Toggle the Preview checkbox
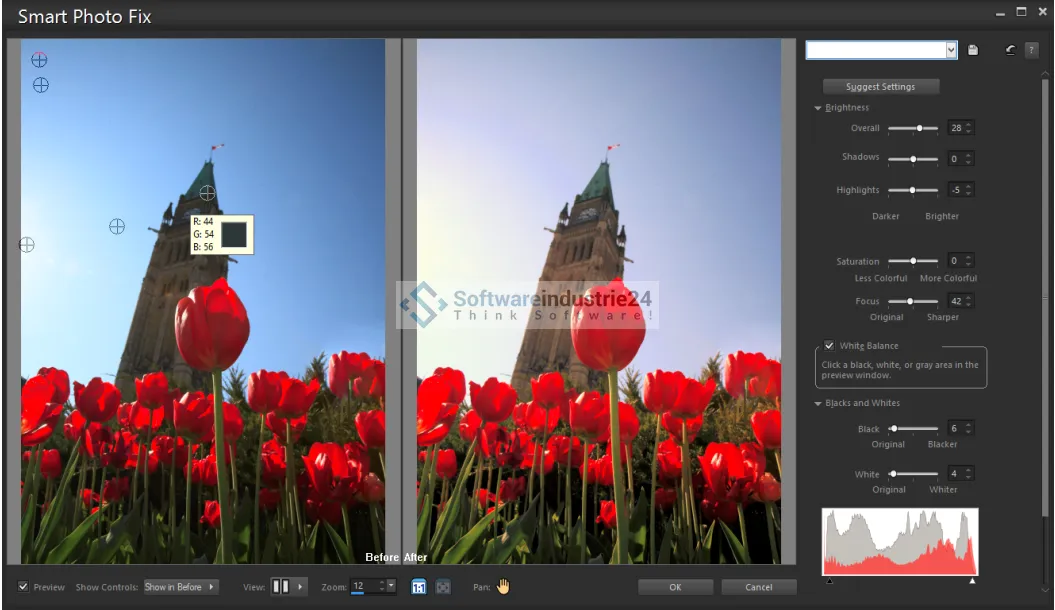1055x610 pixels. (23, 587)
